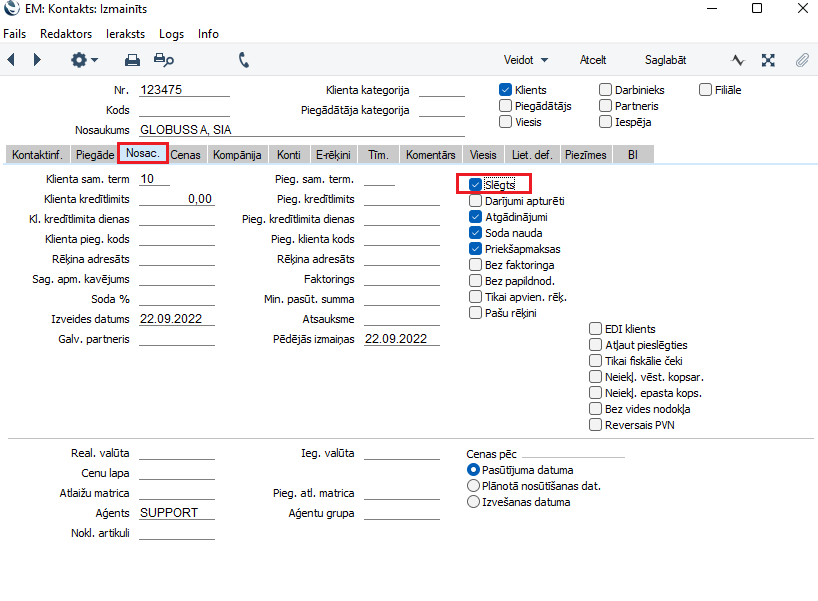818x601 pixels.
Task: Click the Saglabāt button
Action: click(x=666, y=60)
